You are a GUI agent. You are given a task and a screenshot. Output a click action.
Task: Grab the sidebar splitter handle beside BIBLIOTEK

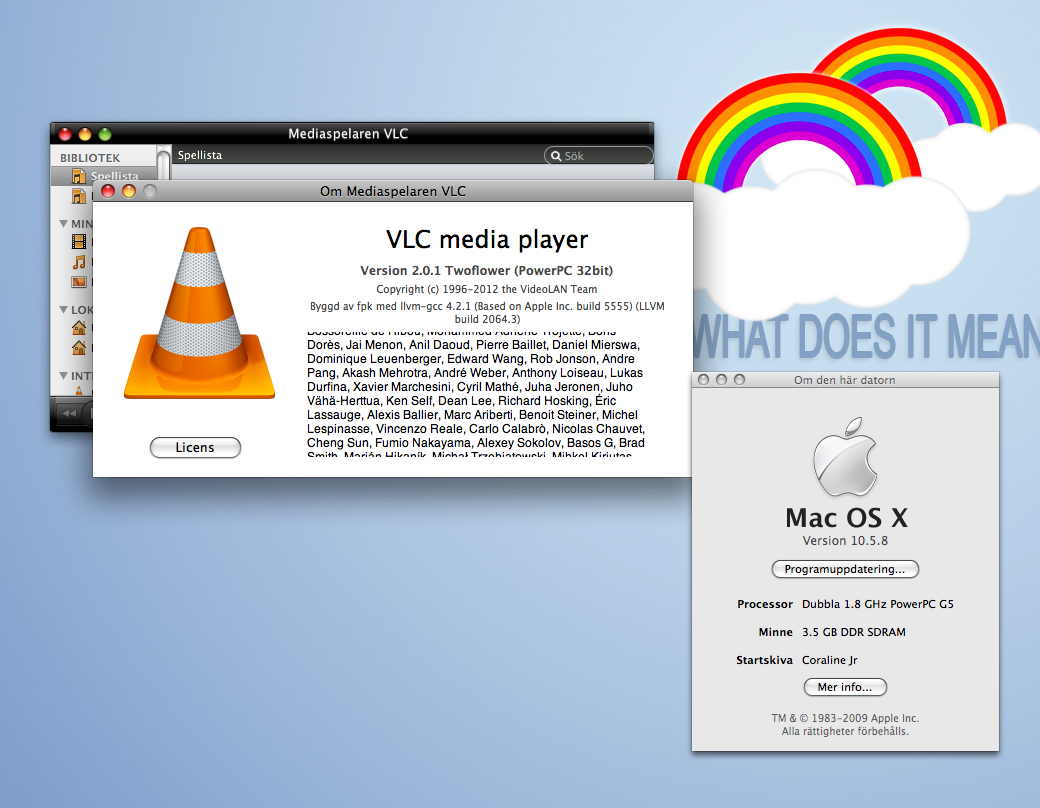163,163
